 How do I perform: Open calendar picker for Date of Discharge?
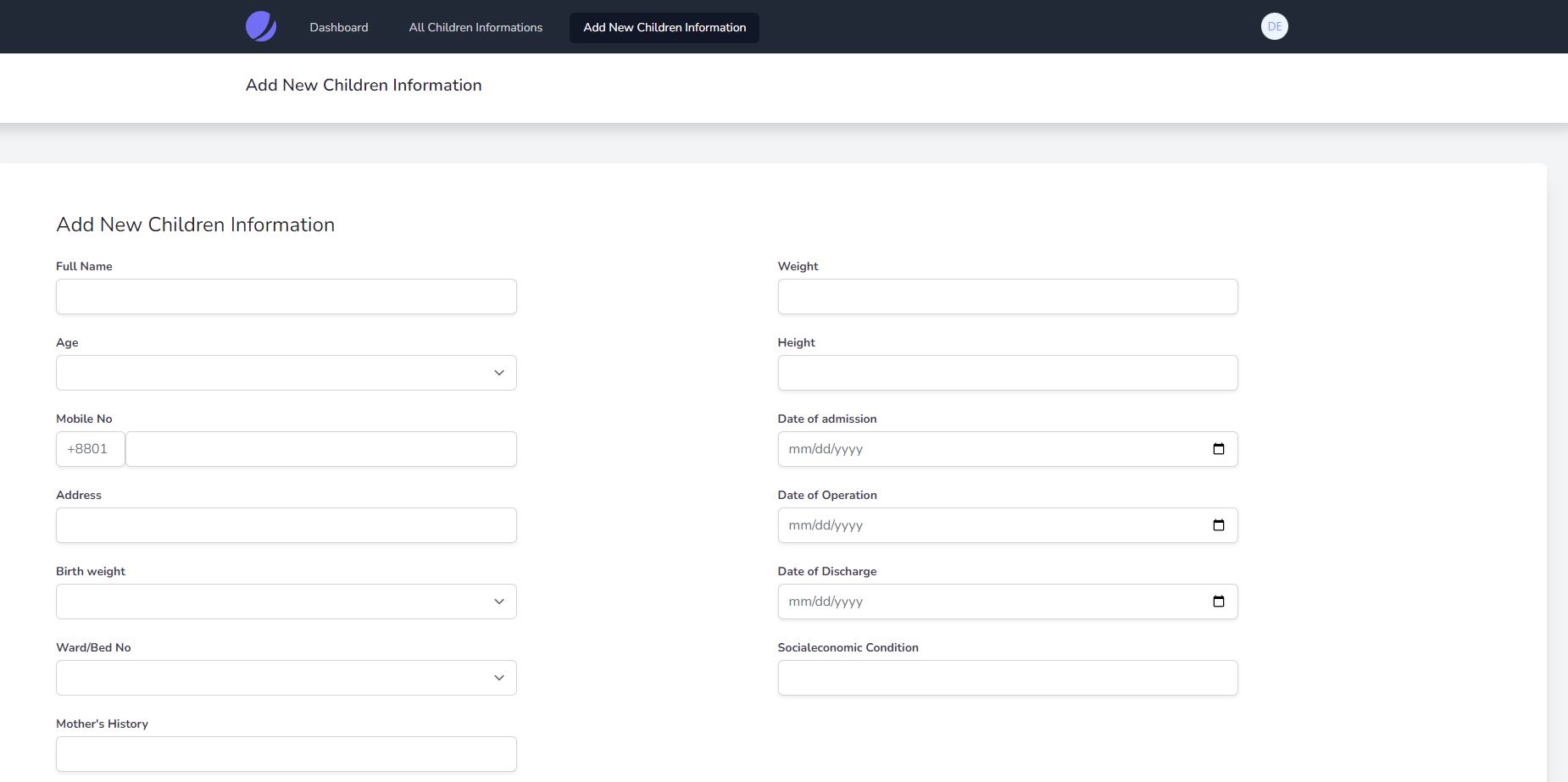point(1218,602)
